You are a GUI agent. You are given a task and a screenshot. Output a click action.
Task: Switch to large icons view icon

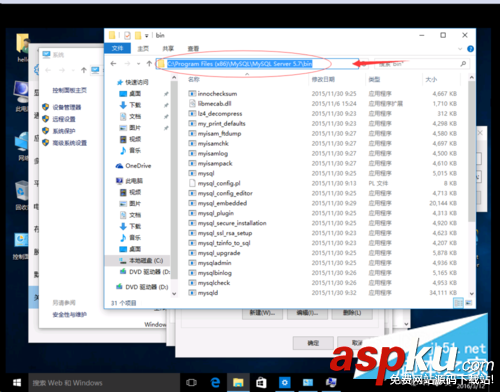469,303
